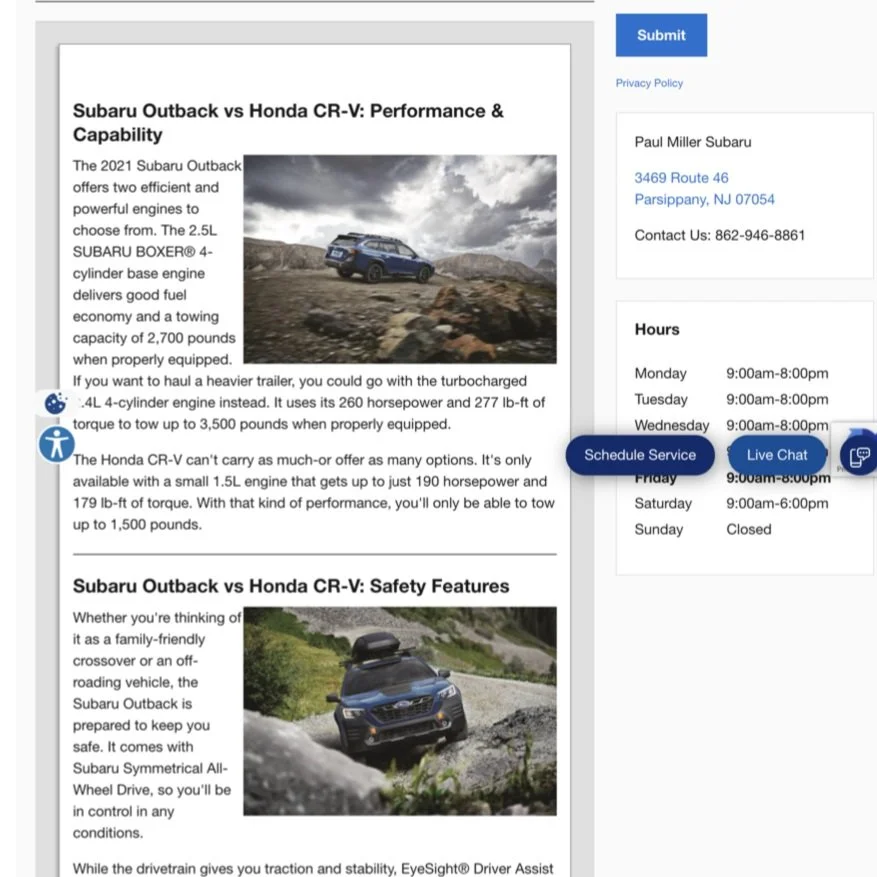The width and height of the screenshot is (877, 877).
Task: Open the accessibility options icon
Action: point(56,445)
